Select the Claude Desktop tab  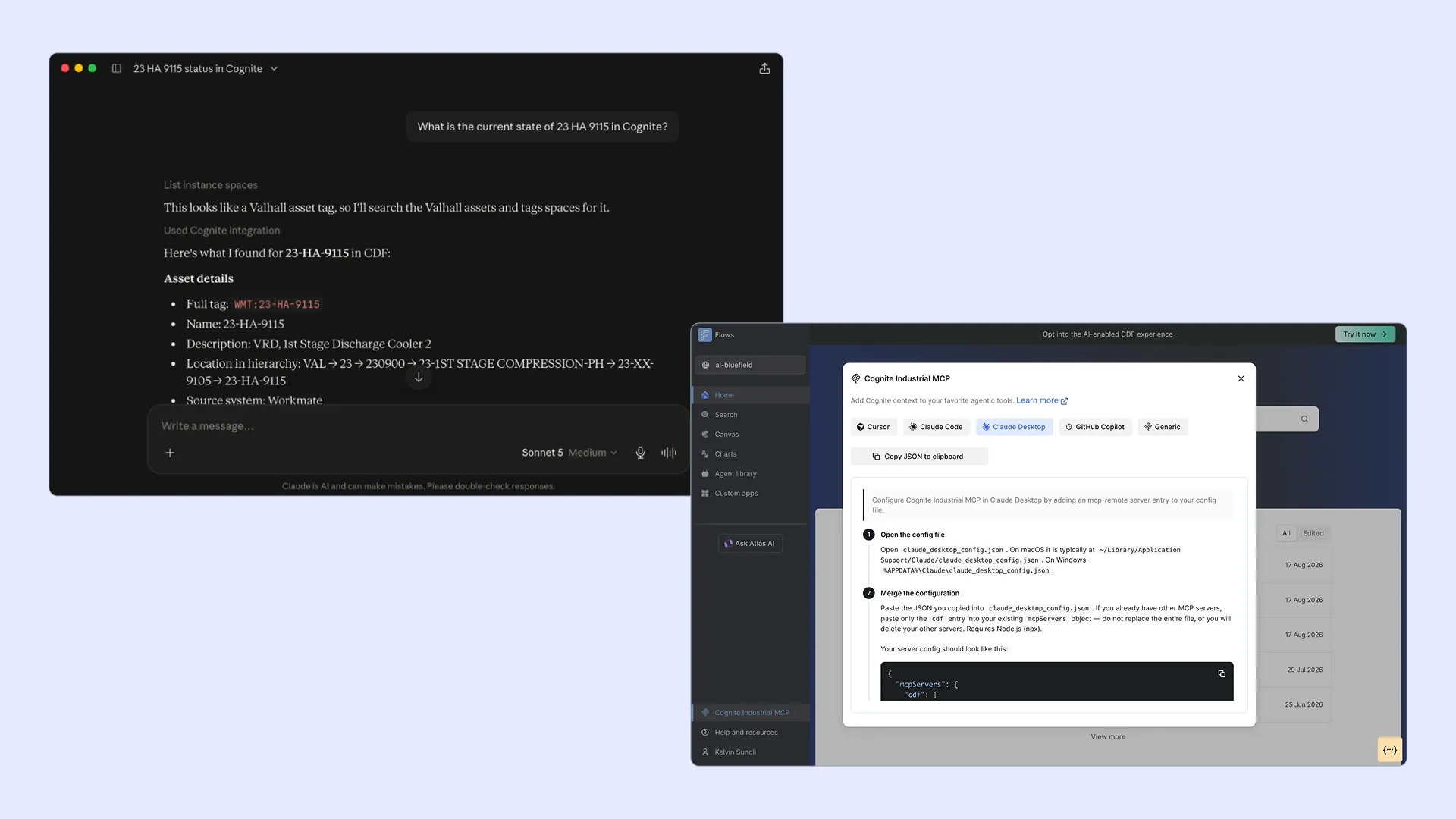point(1014,427)
